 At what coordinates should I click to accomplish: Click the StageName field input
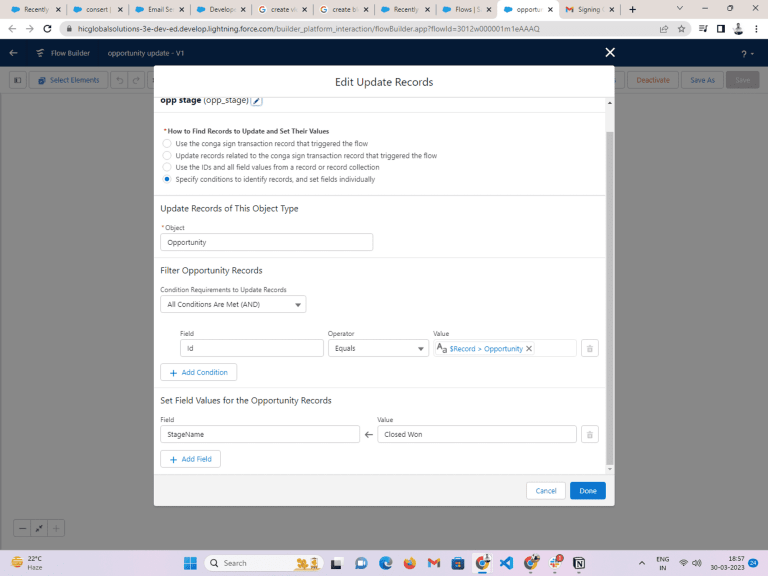(260, 434)
